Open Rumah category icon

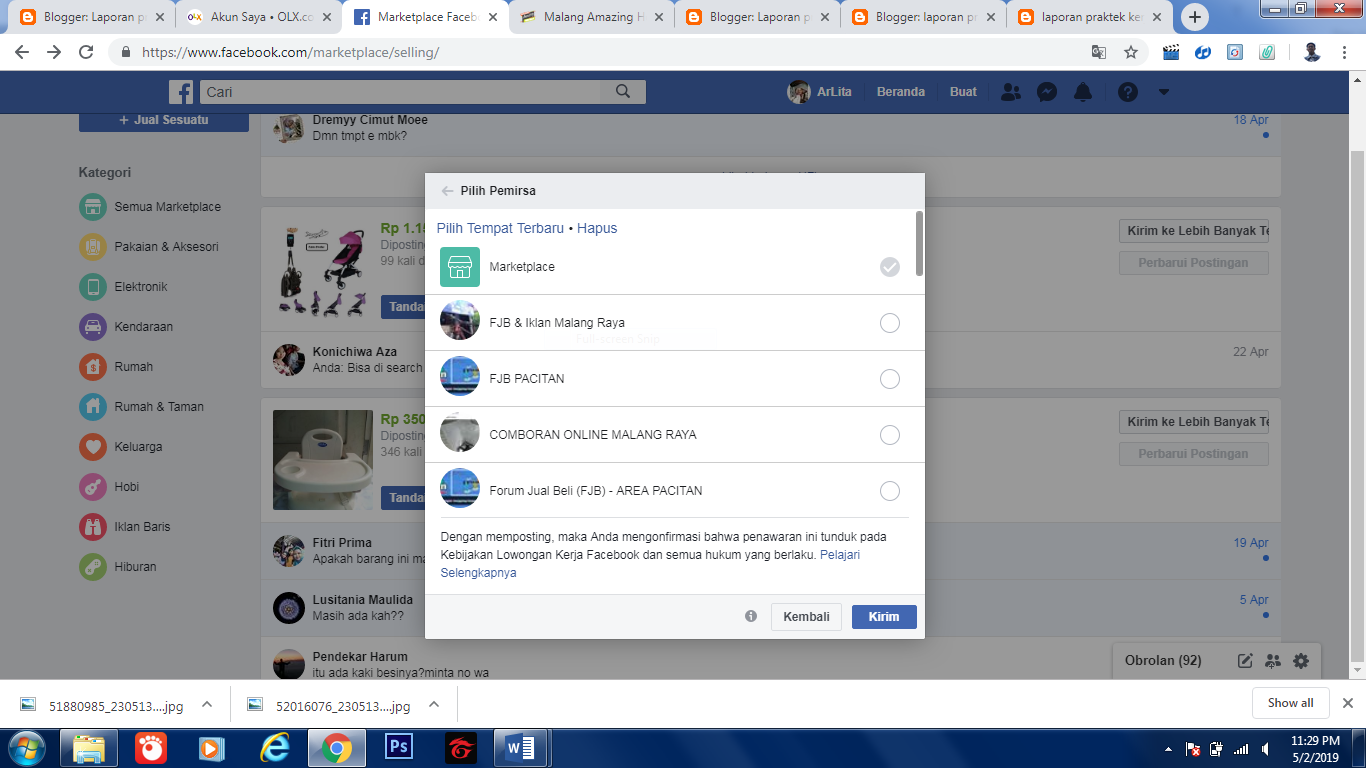tap(92, 367)
